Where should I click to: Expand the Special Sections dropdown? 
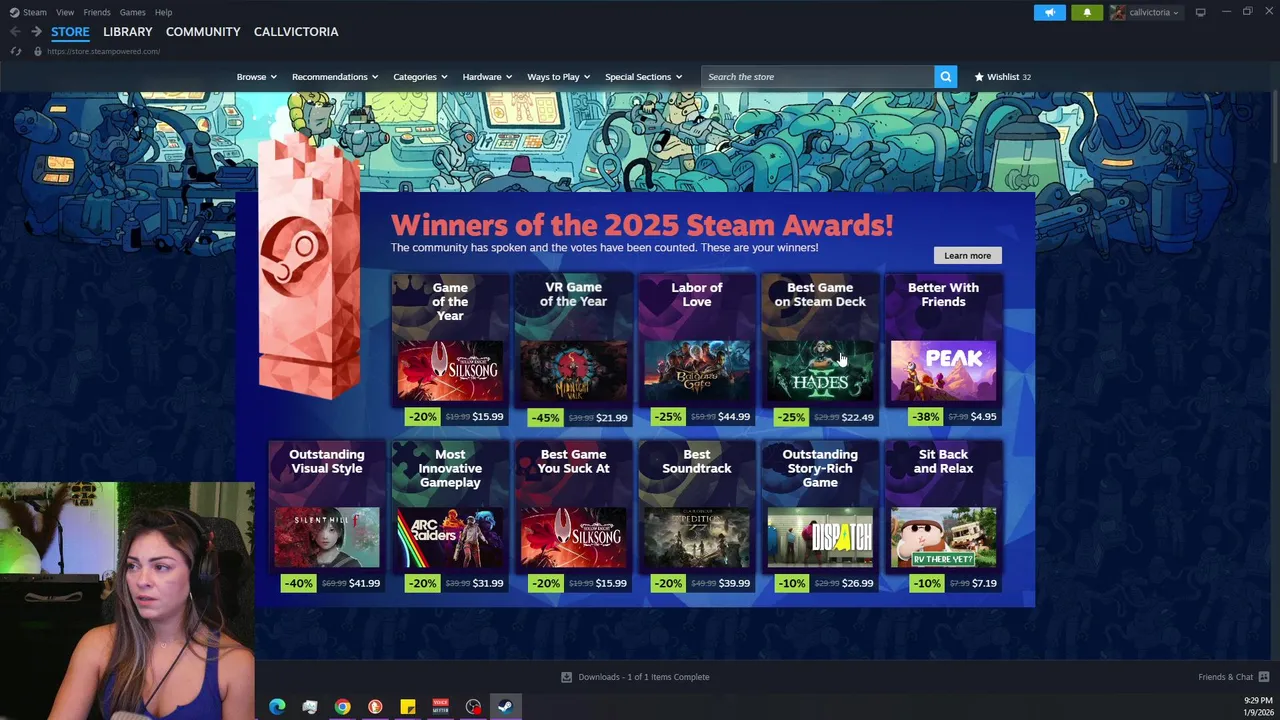pos(643,76)
